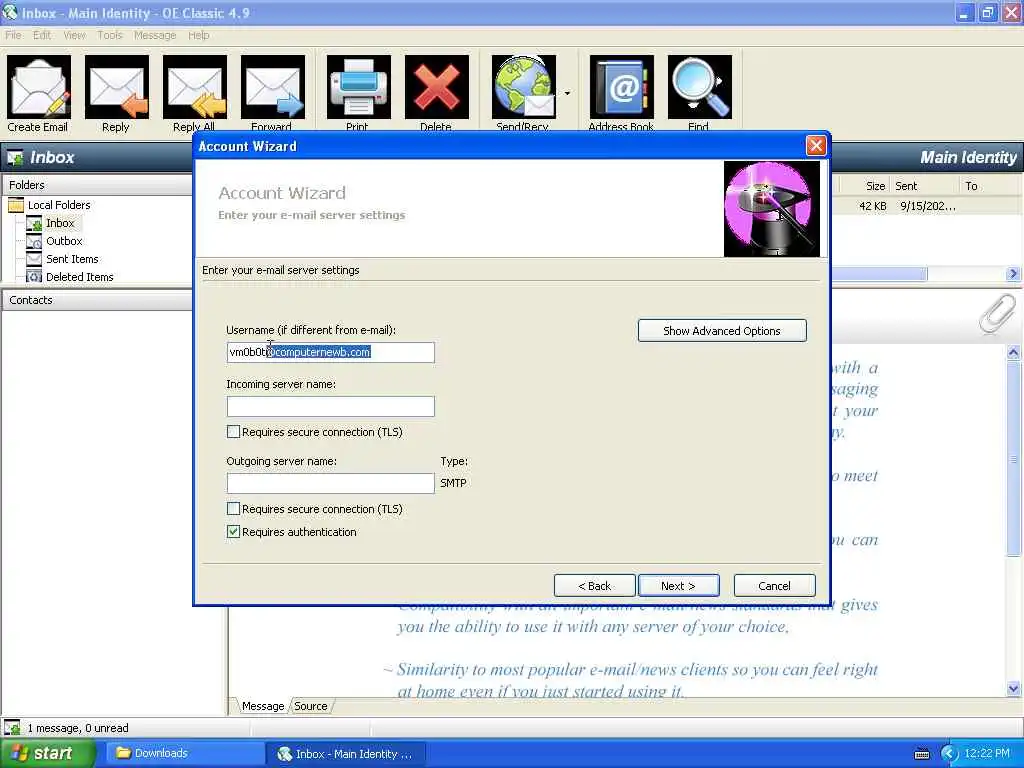1024x768 pixels.
Task: Click the Find magnifier icon
Action: pos(699,88)
